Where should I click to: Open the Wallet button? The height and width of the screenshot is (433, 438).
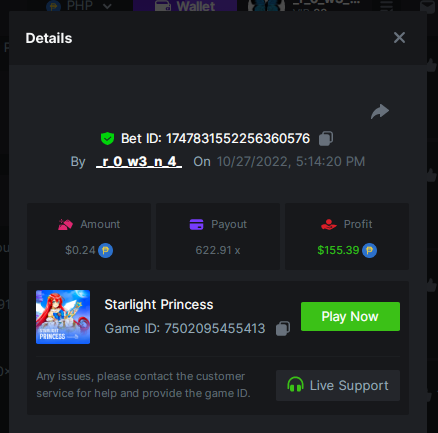(185, 5)
